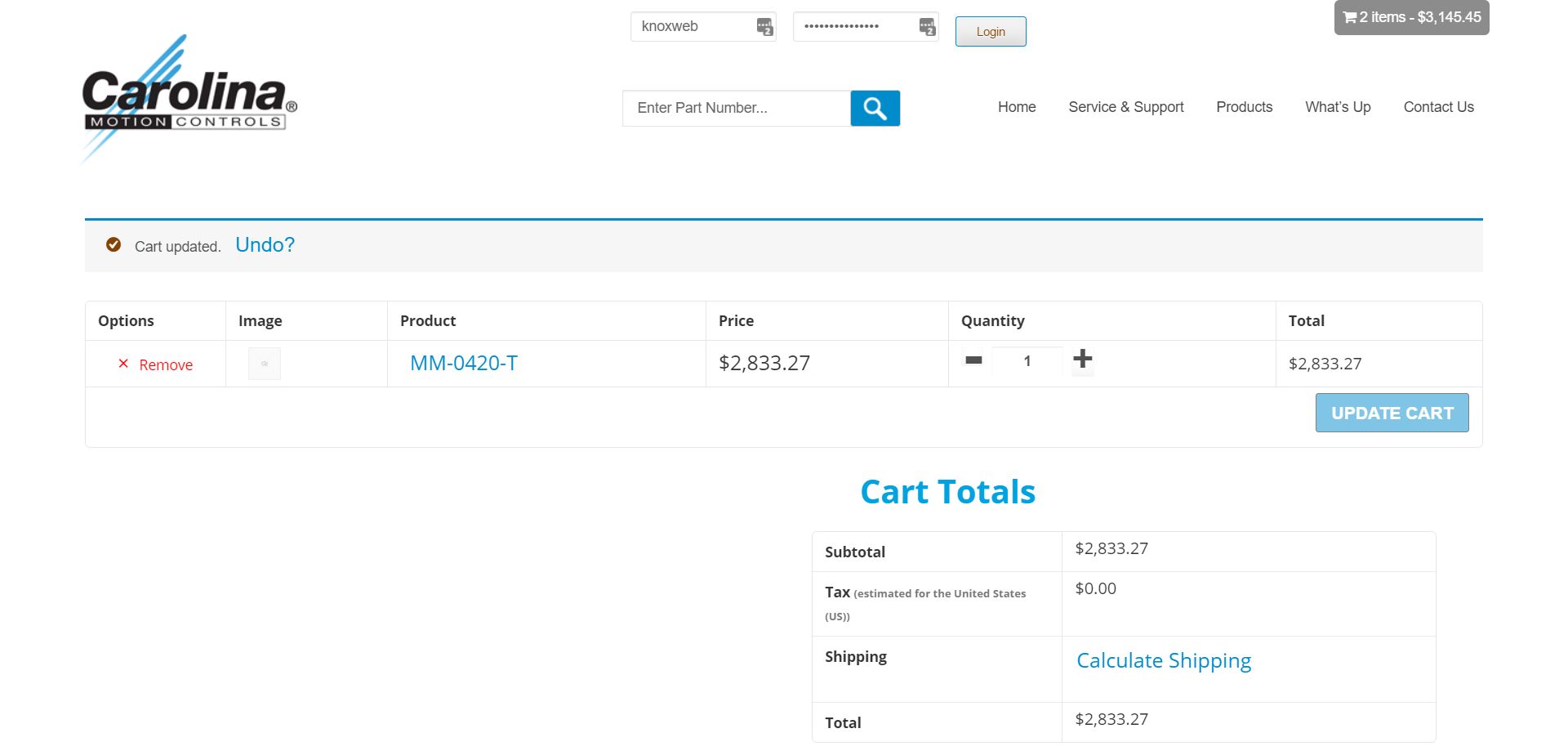Focus the Enter Part Number search field
The image size is (1568, 751).
point(736,109)
